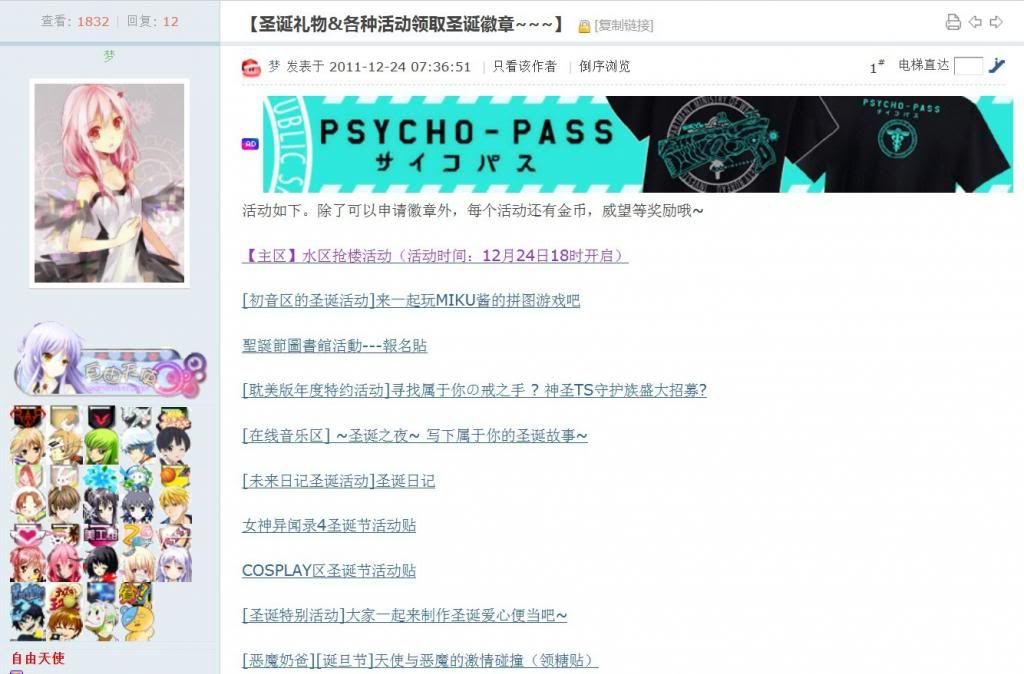Open the 未来日记圣诞活动 diary link
This screenshot has height=674, width=1024.
click(x=338, y=481)
